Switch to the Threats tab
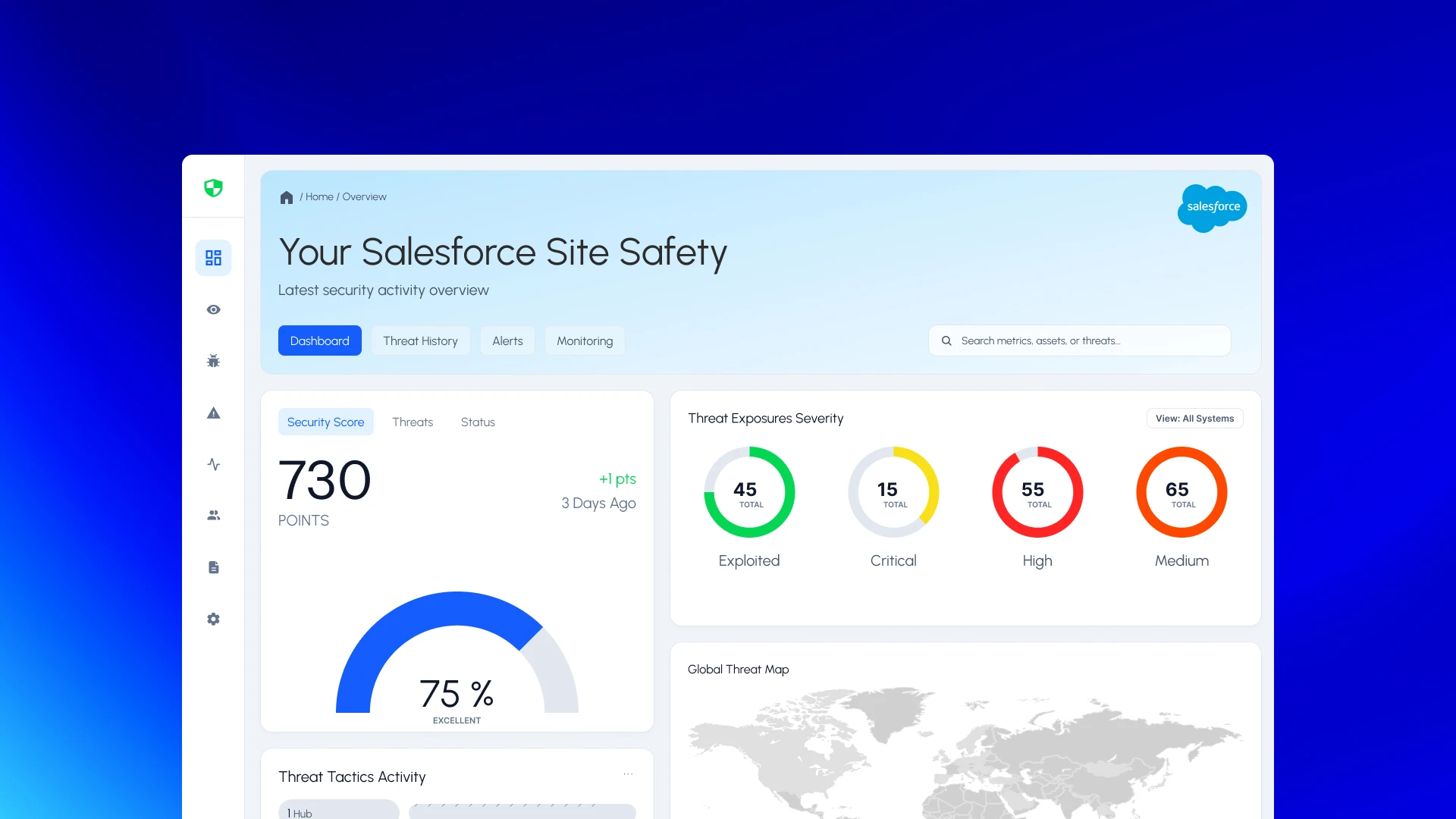This screenshot has height=819, width=1456. point(413,422)
